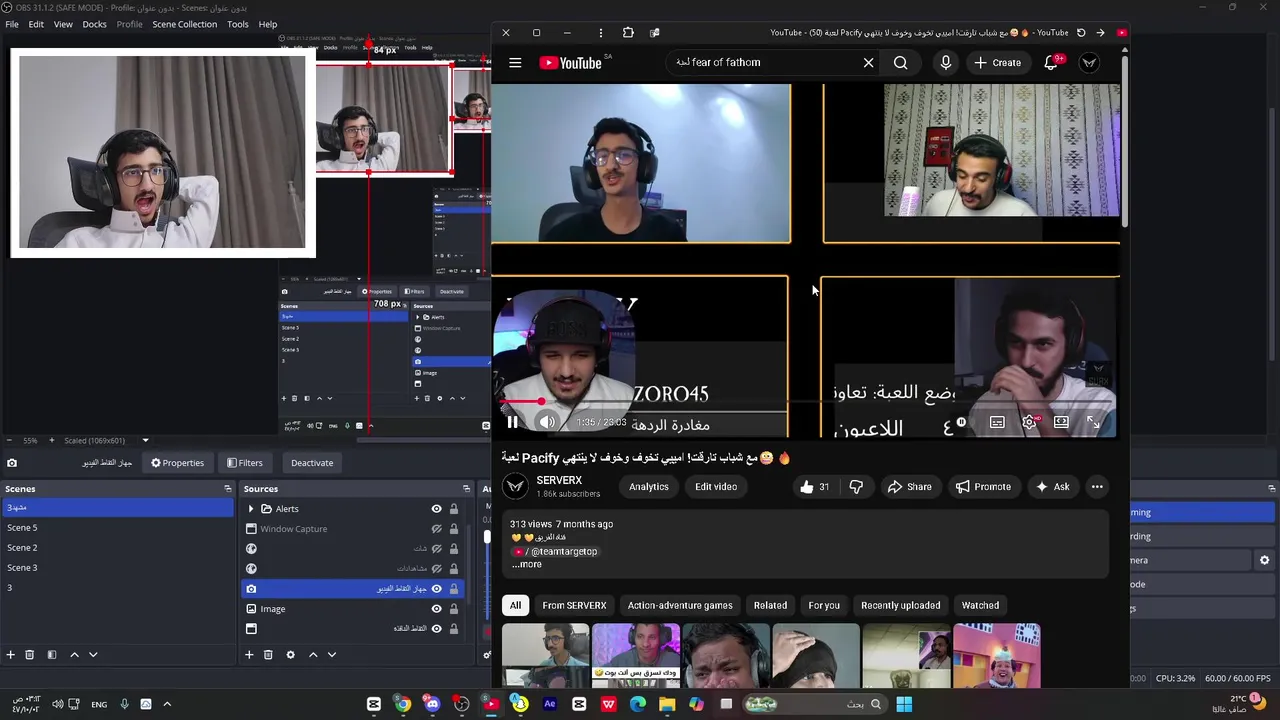This screenshot has width=1280, height=720.
Task: Toggle lock on Alerts source
Action: (x=454, y=509)
